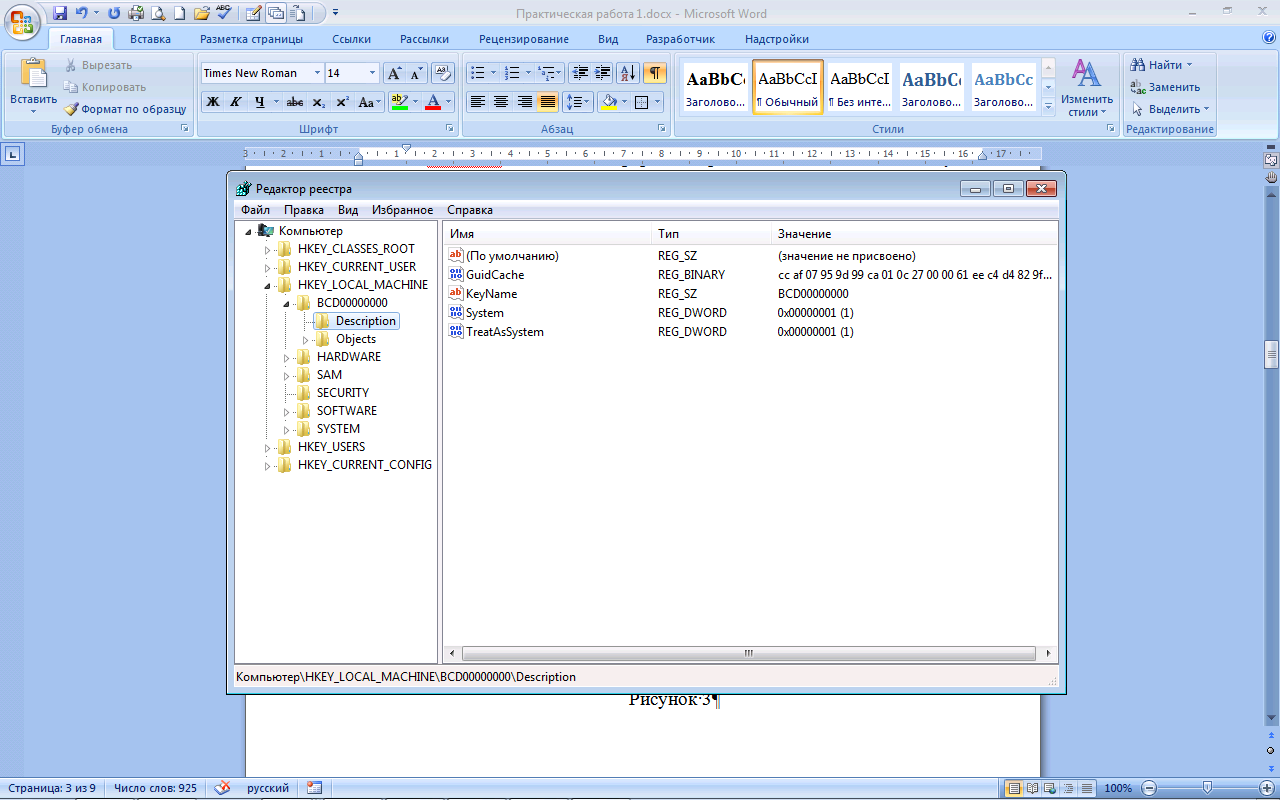
Task: Click the registry horizontal scrollbar
Action: [x=748, y=653]
